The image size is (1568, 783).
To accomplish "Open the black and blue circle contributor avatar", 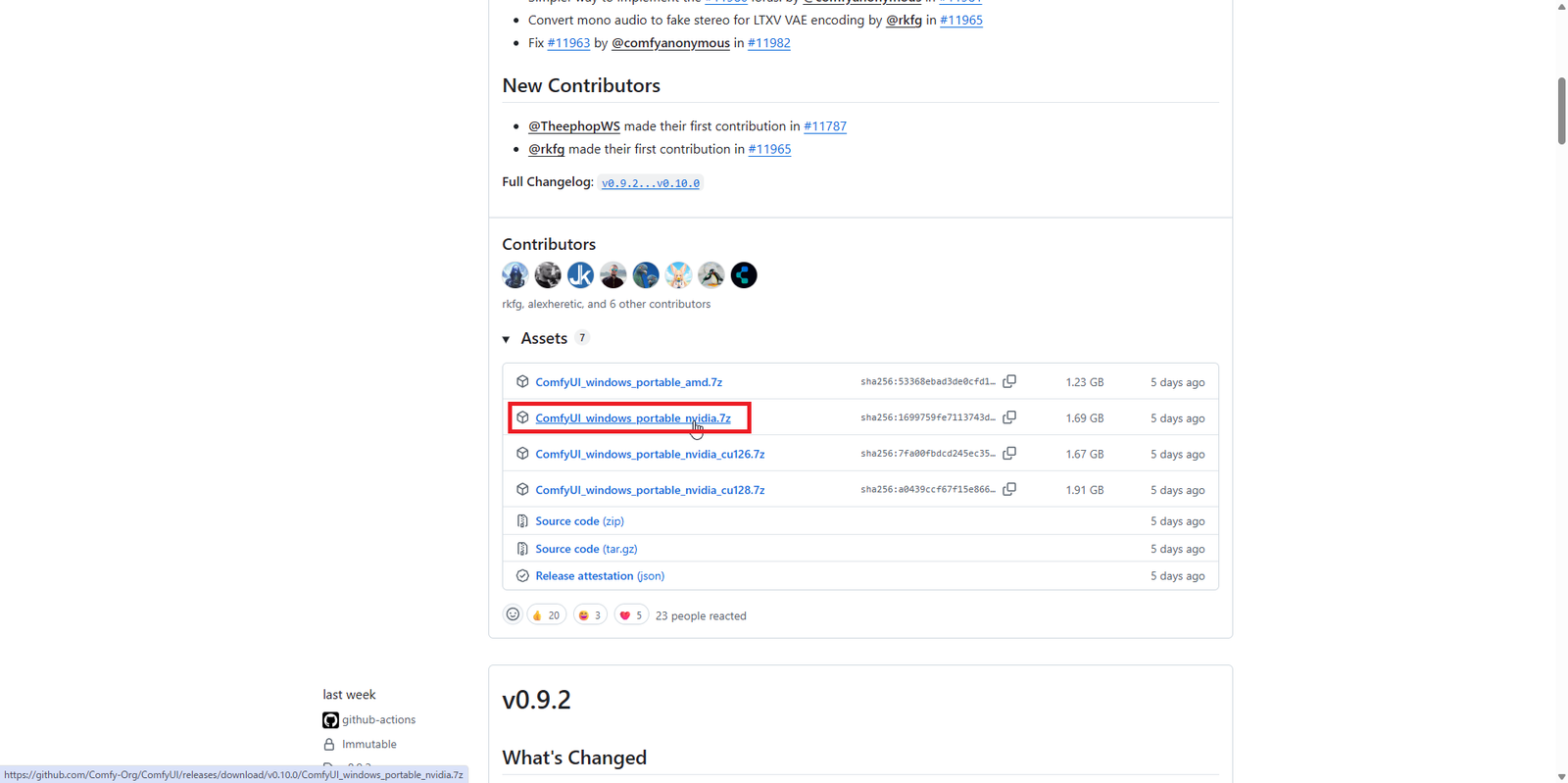I will click(744, 275).
